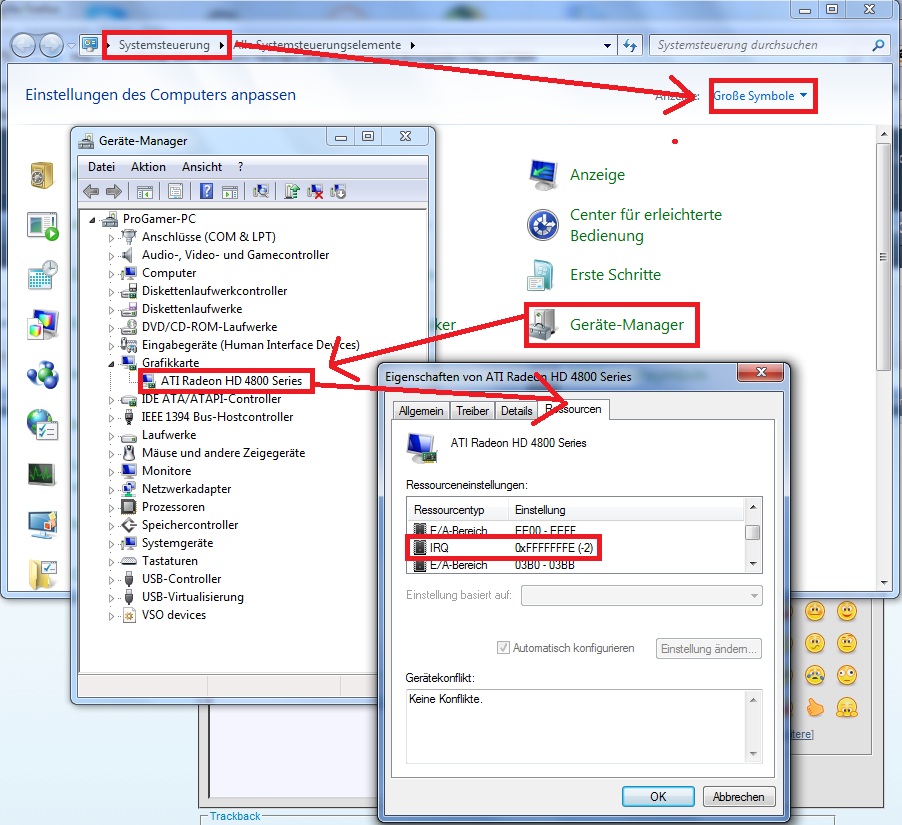Open the Anzeige control panel icon
The image size is (902, 825).
(x=543, y=174)
